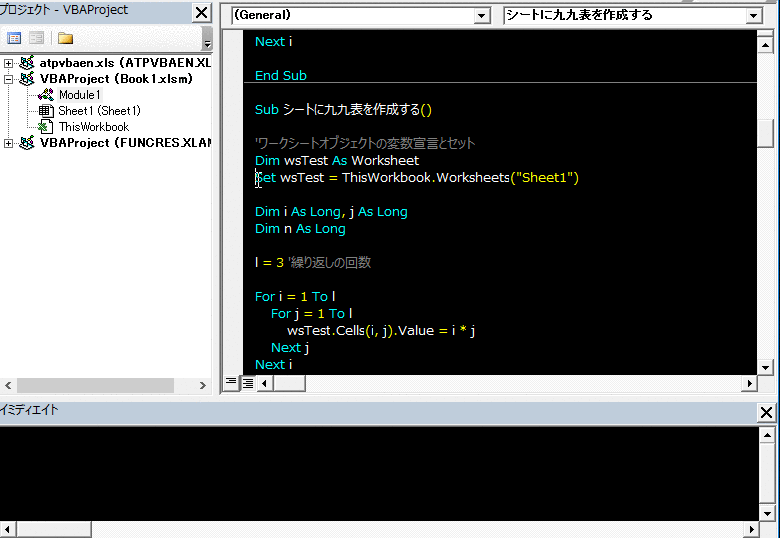This screenshot has width=780, height=538.
Task: Click the View Code icon in Project toolbar
Action: pyautogui.click(x=14, y=38)
